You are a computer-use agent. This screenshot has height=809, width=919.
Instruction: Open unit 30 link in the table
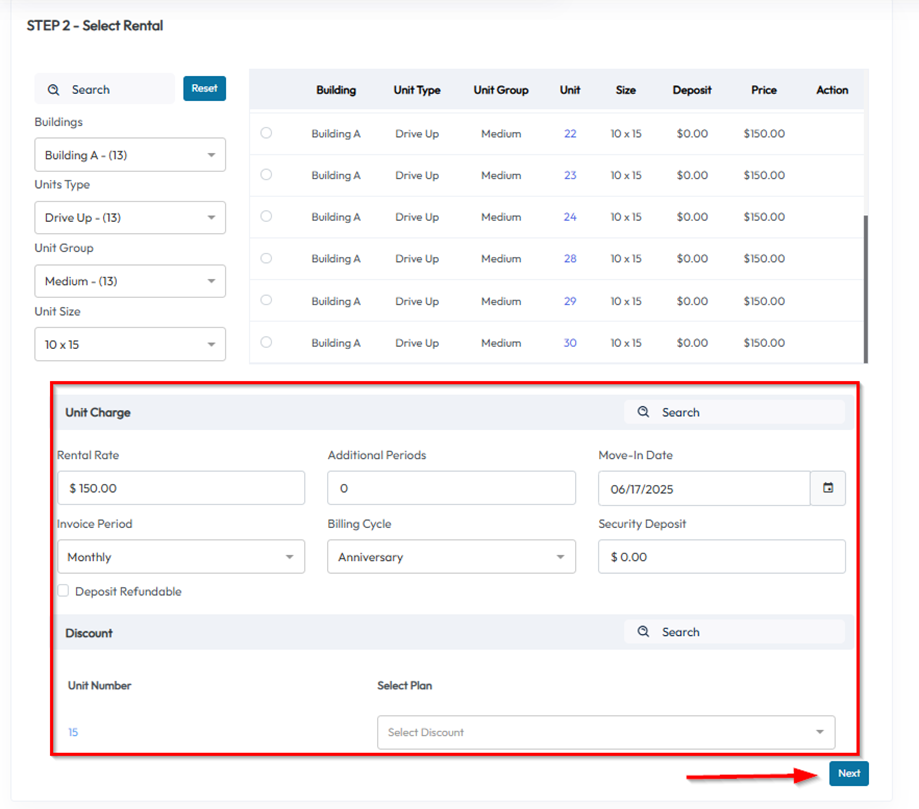click(x=570, y=343)
